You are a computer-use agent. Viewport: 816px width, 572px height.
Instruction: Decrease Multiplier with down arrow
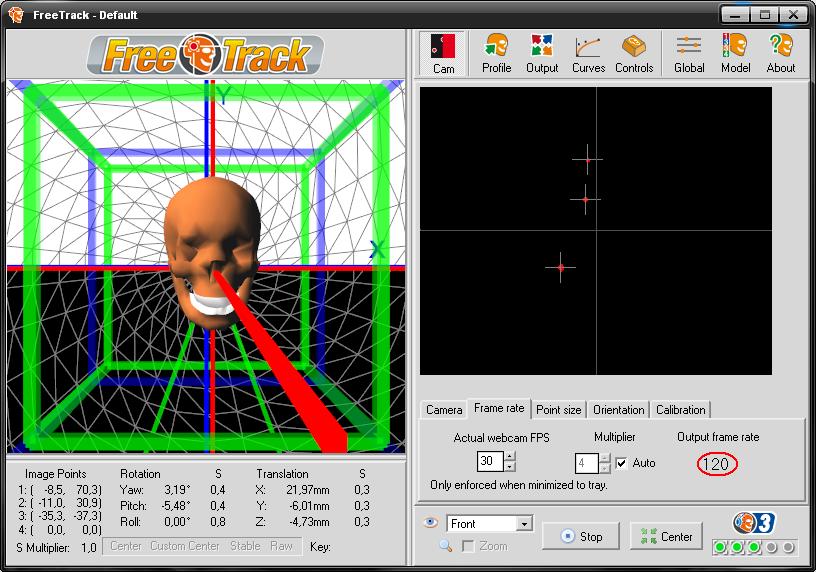604,468
